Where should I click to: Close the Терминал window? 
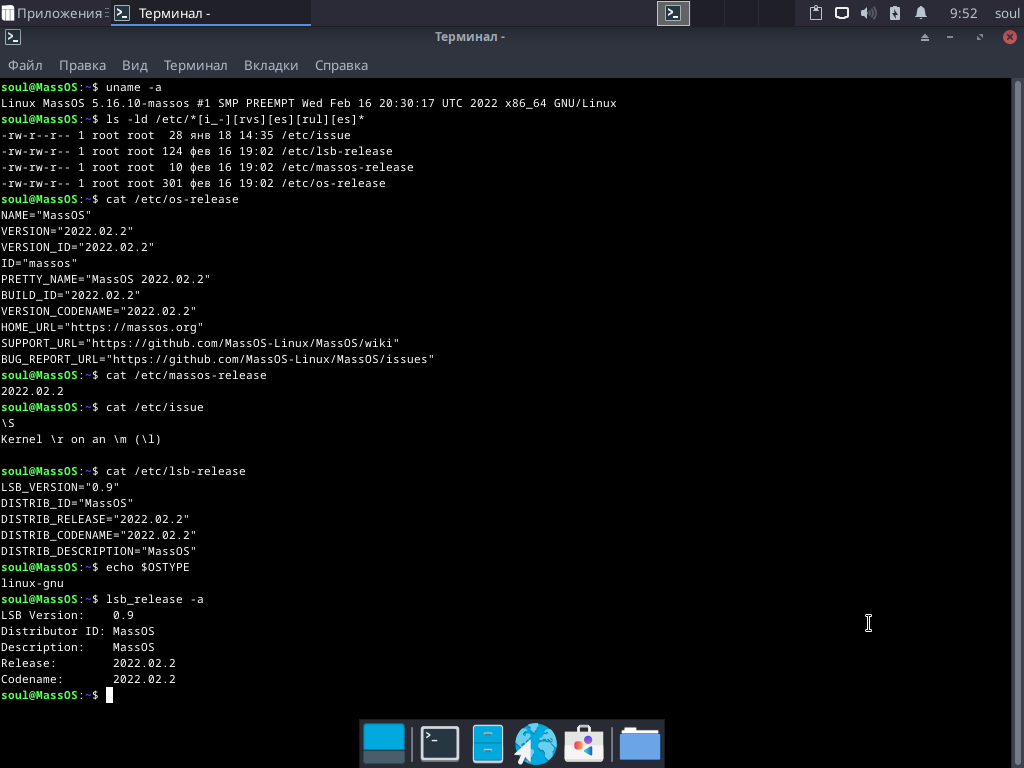click(1010, 37)
